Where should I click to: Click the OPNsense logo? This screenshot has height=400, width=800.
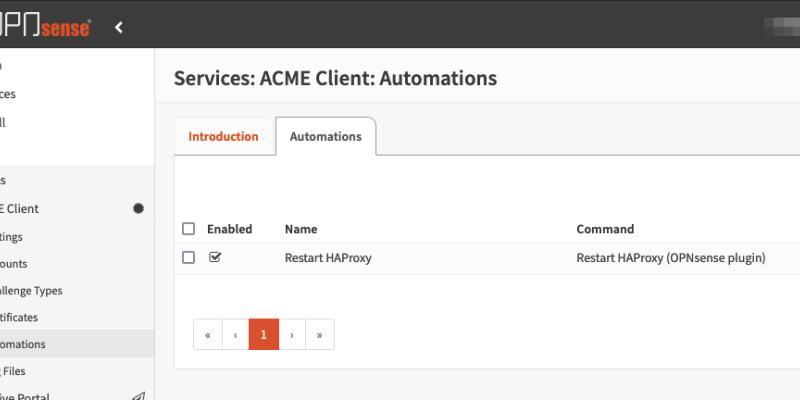pos(45,27)
